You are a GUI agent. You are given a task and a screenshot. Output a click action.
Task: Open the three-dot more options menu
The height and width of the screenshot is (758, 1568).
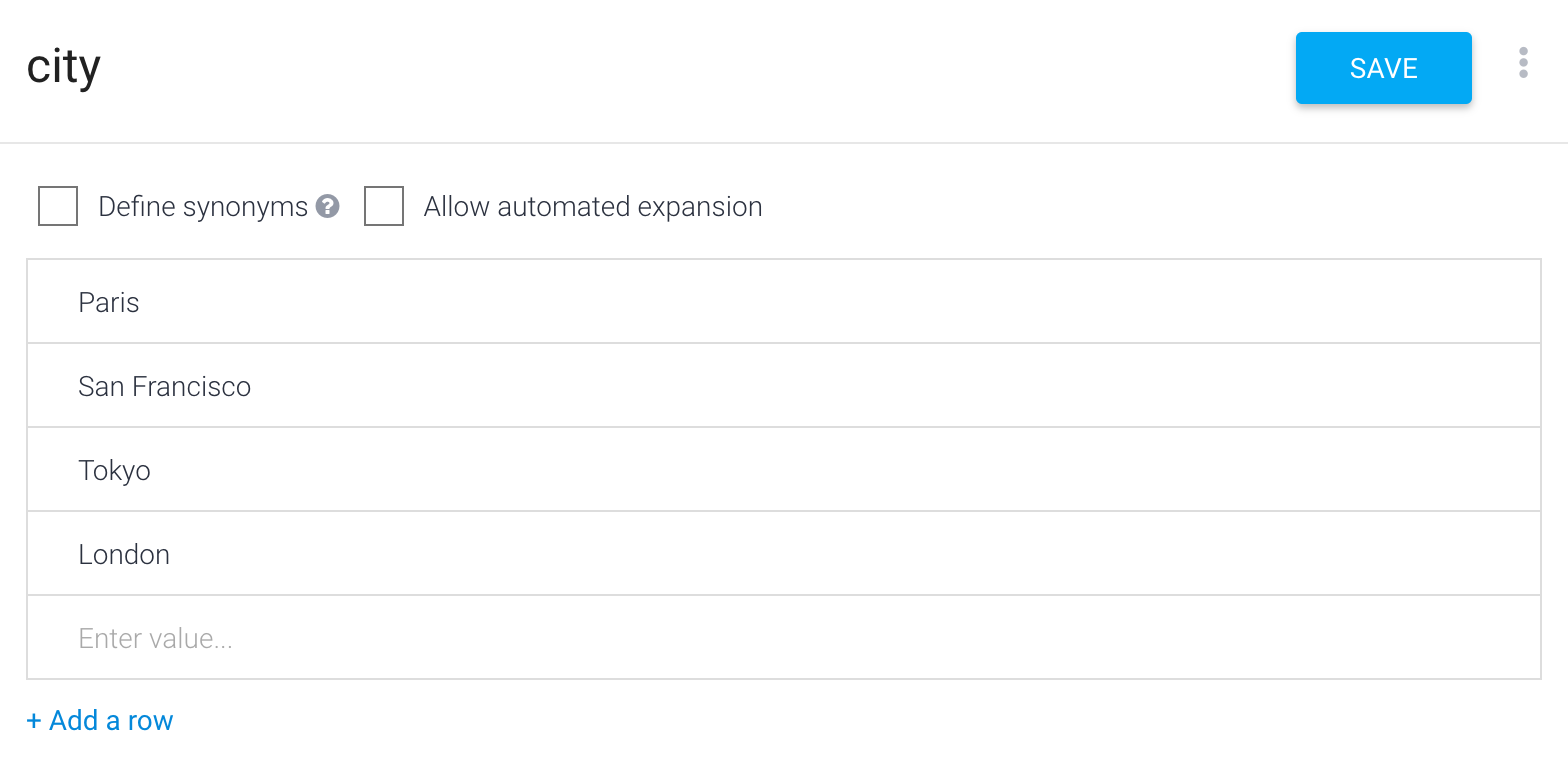[x=1523, y=62]
